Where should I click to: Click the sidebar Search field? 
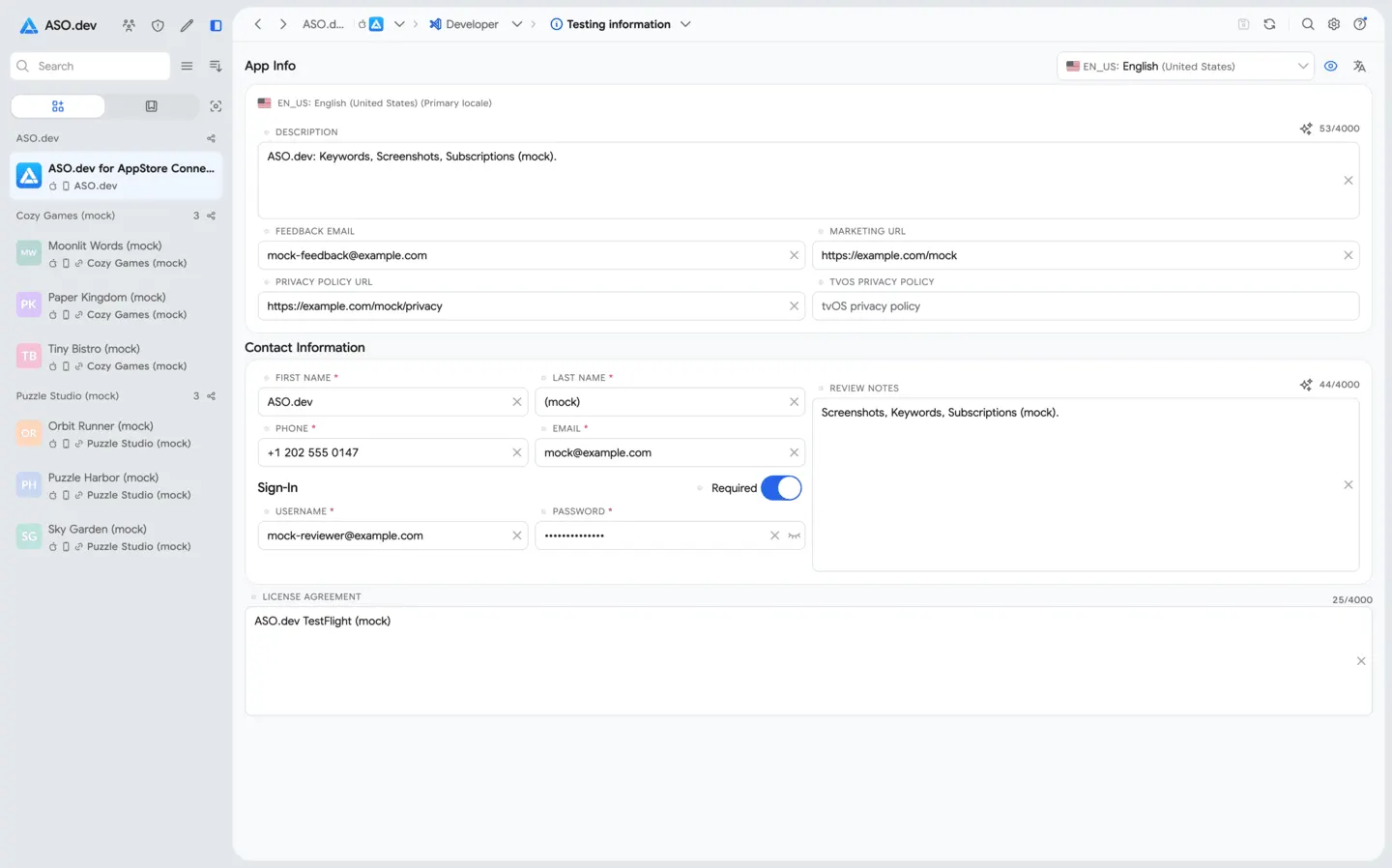tap(90, 66)
